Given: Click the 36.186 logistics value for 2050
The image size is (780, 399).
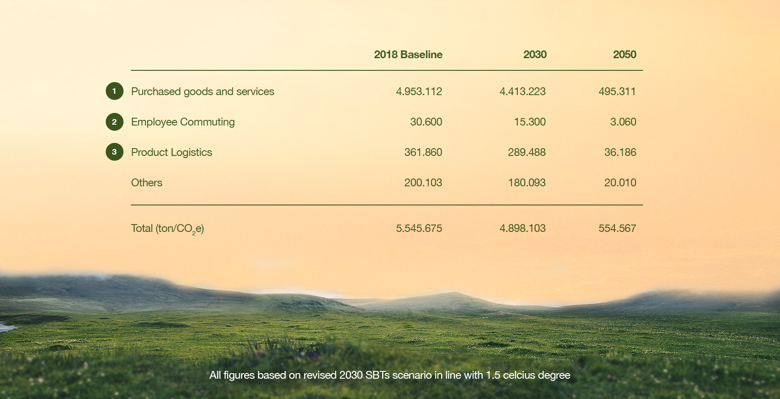Looking at the screenshot, I should (620, 152).
